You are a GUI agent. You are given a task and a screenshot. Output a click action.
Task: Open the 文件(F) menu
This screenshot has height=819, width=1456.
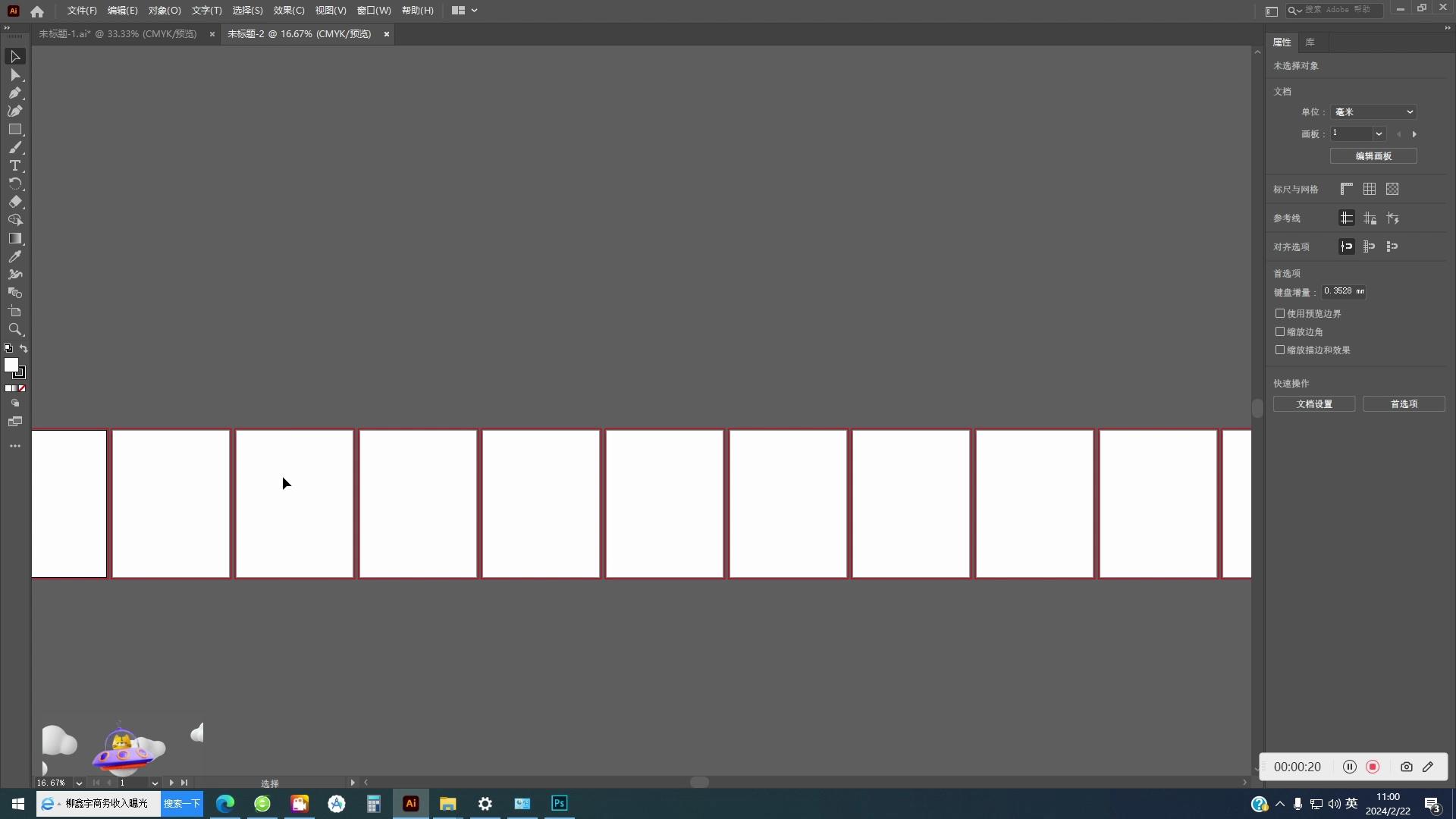82,11
